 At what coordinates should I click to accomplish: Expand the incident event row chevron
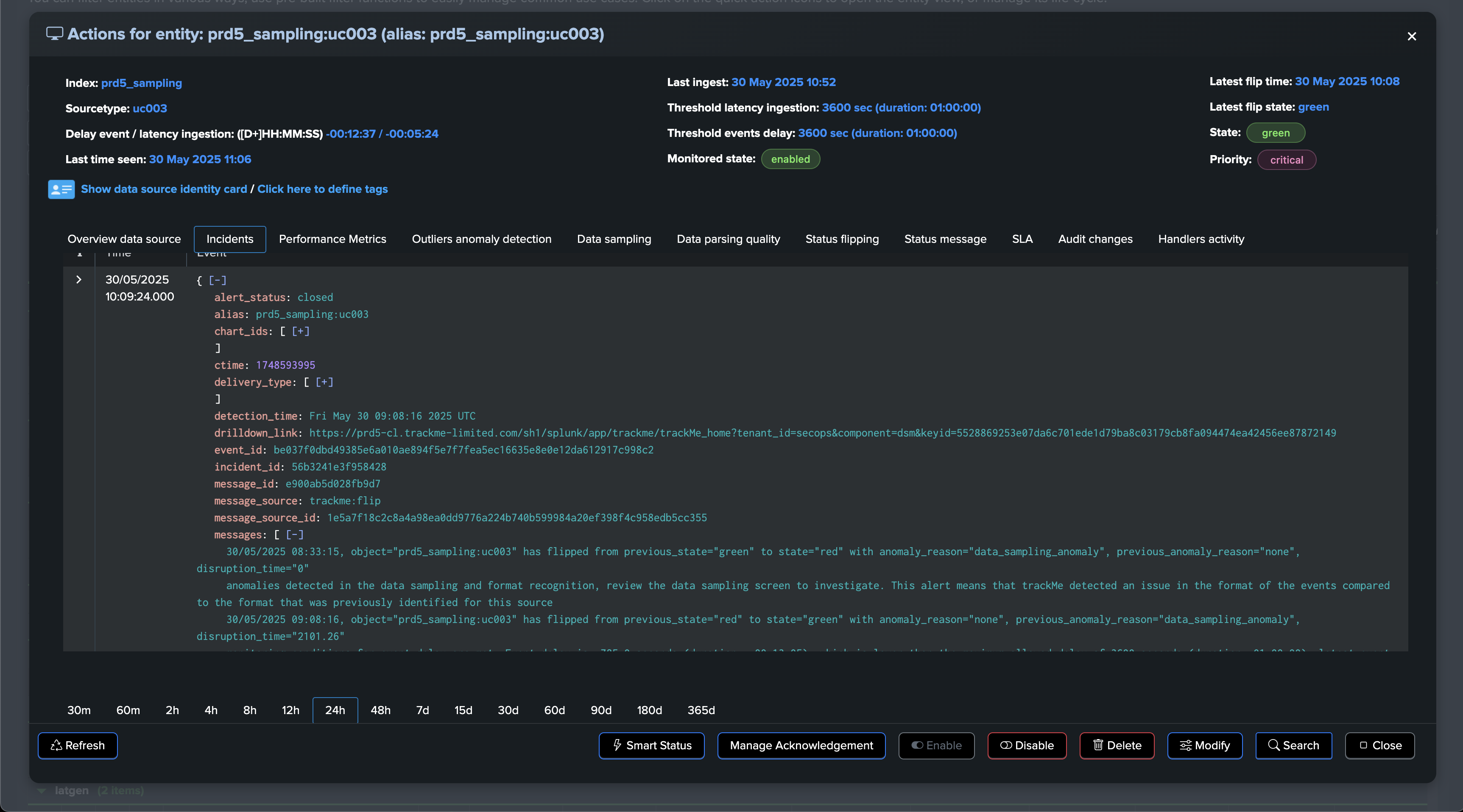(x=79, y=280)
